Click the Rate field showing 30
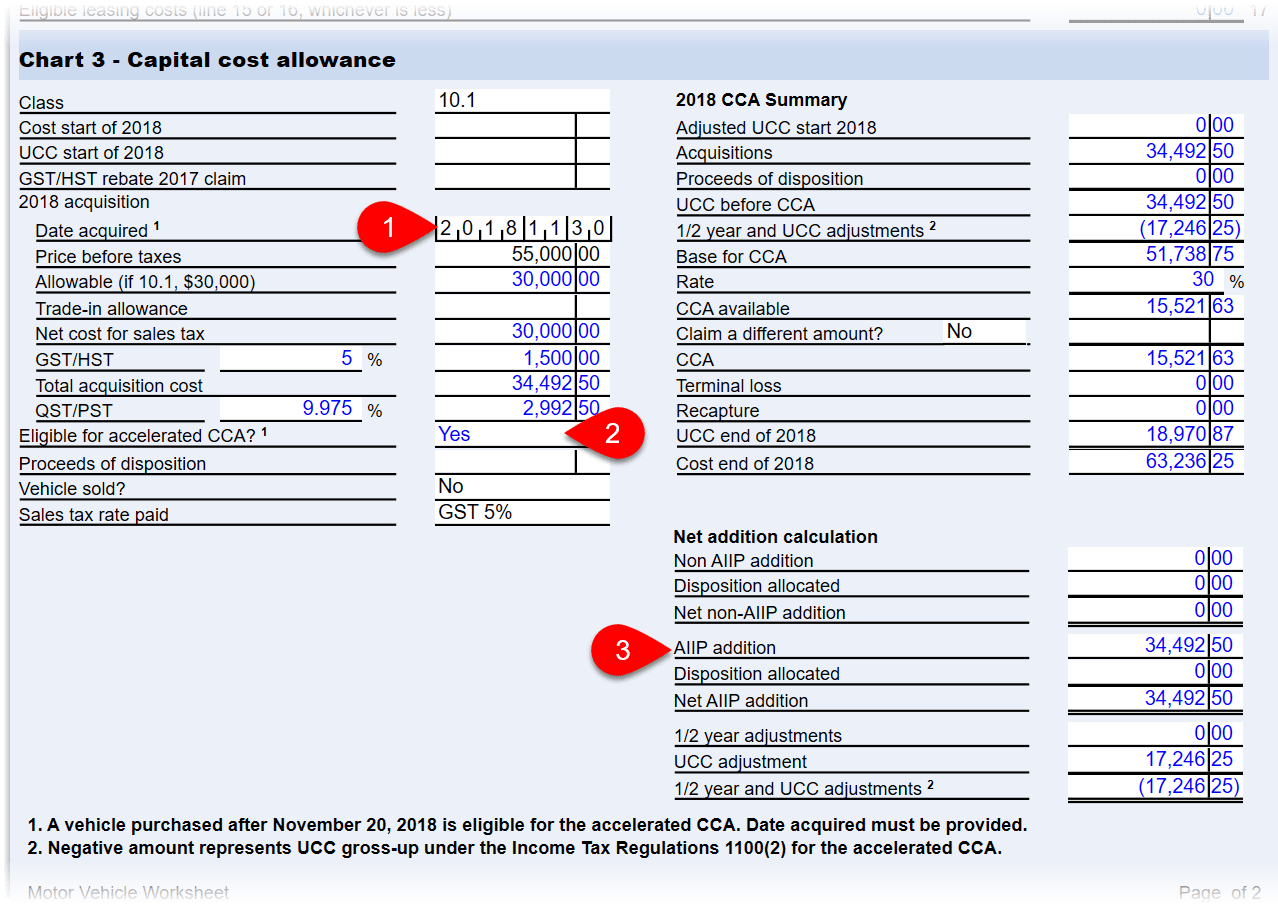 click(x=1146, y=281)
